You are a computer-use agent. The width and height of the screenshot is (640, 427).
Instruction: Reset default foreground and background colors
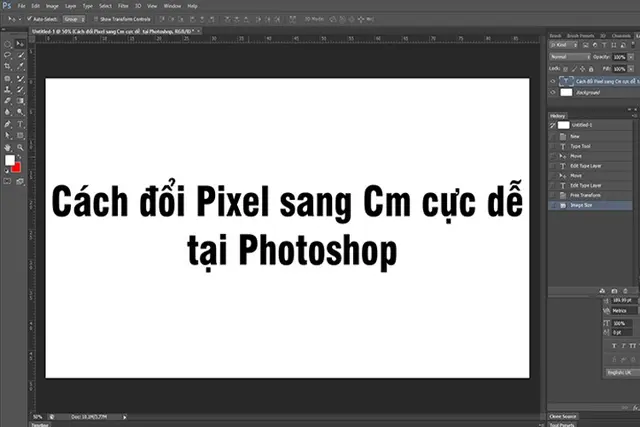7,171
